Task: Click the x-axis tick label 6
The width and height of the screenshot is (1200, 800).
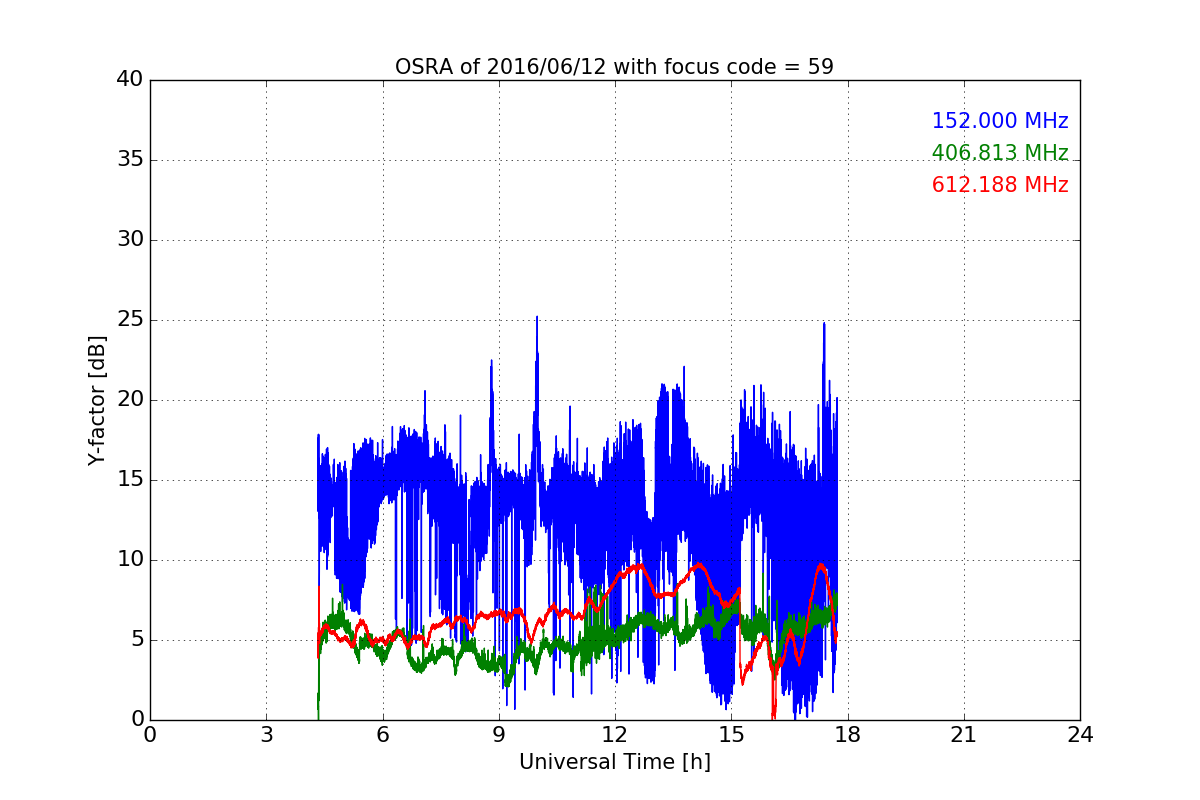Action: (382, 734)
